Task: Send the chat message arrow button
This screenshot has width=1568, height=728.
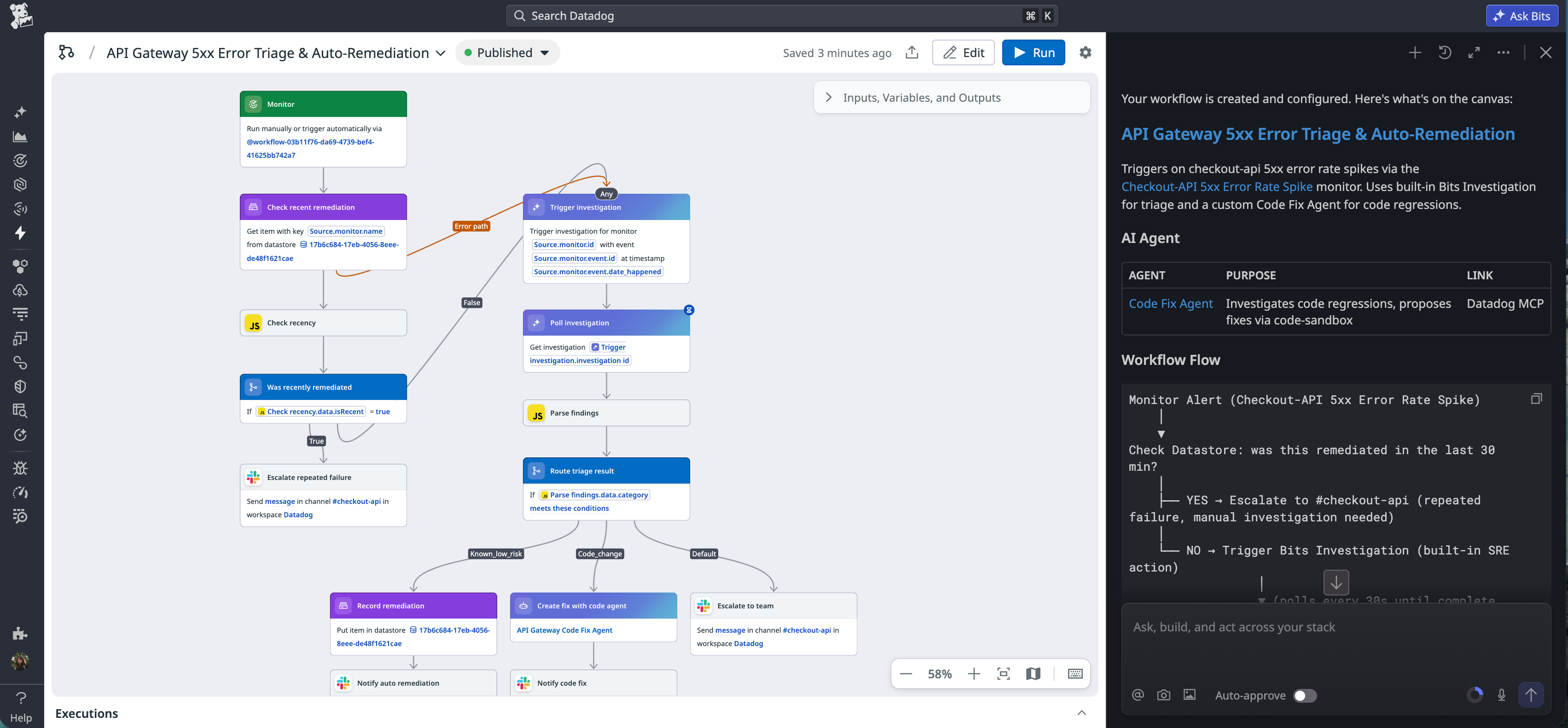Action: point(1531,695)
